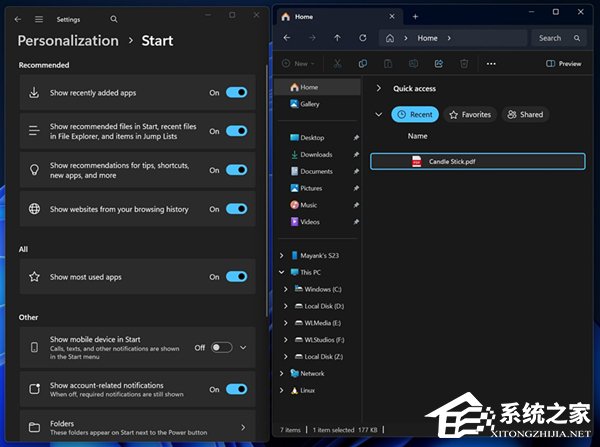Screen dimensions: 600x447
Task: Expand Mayank's S23 in navigation pane
Action: 282,255
